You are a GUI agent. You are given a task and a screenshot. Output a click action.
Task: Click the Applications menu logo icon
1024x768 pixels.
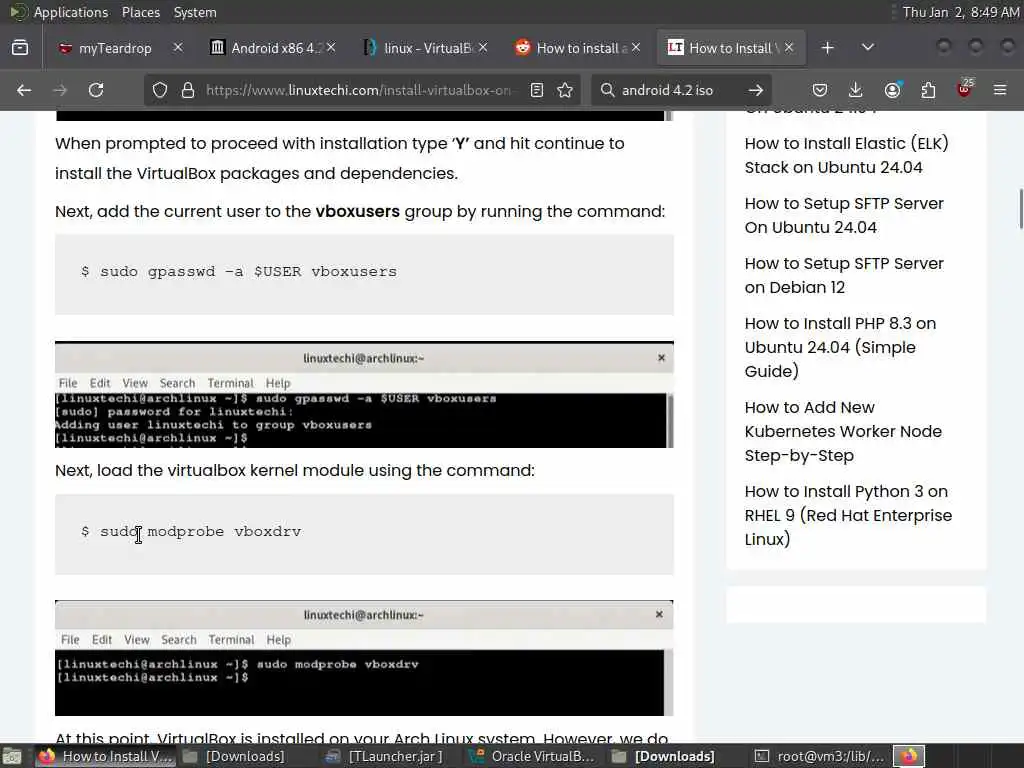[x=18, y=12]
